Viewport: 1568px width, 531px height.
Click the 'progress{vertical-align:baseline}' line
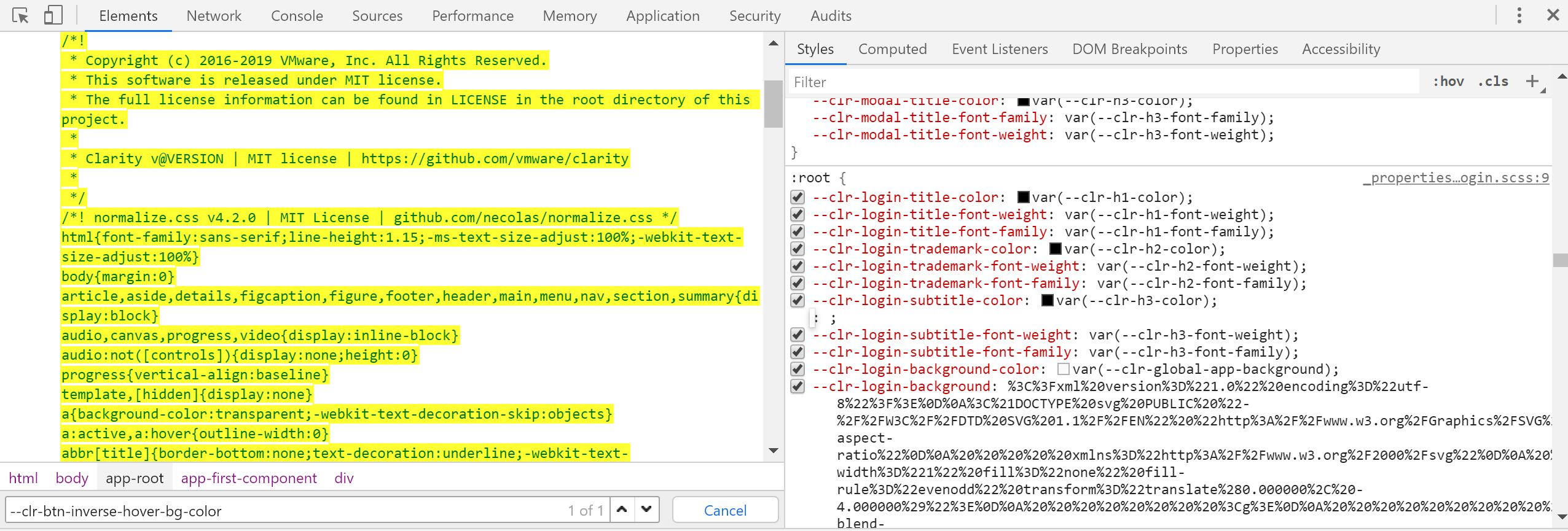[195, 374]
